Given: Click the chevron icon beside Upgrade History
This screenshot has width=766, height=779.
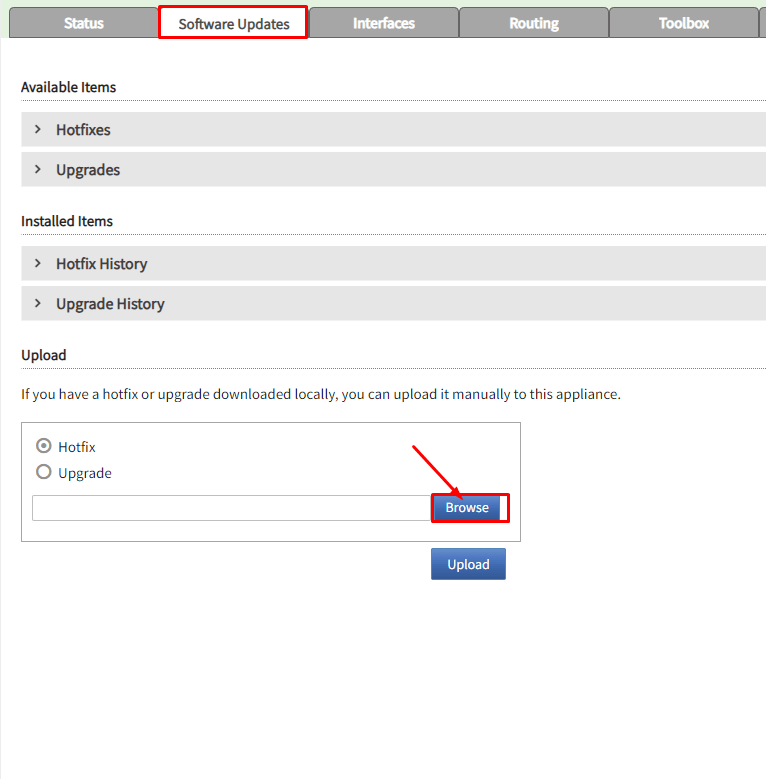Looking at the screenshot, I should click(x=37, y=303).
